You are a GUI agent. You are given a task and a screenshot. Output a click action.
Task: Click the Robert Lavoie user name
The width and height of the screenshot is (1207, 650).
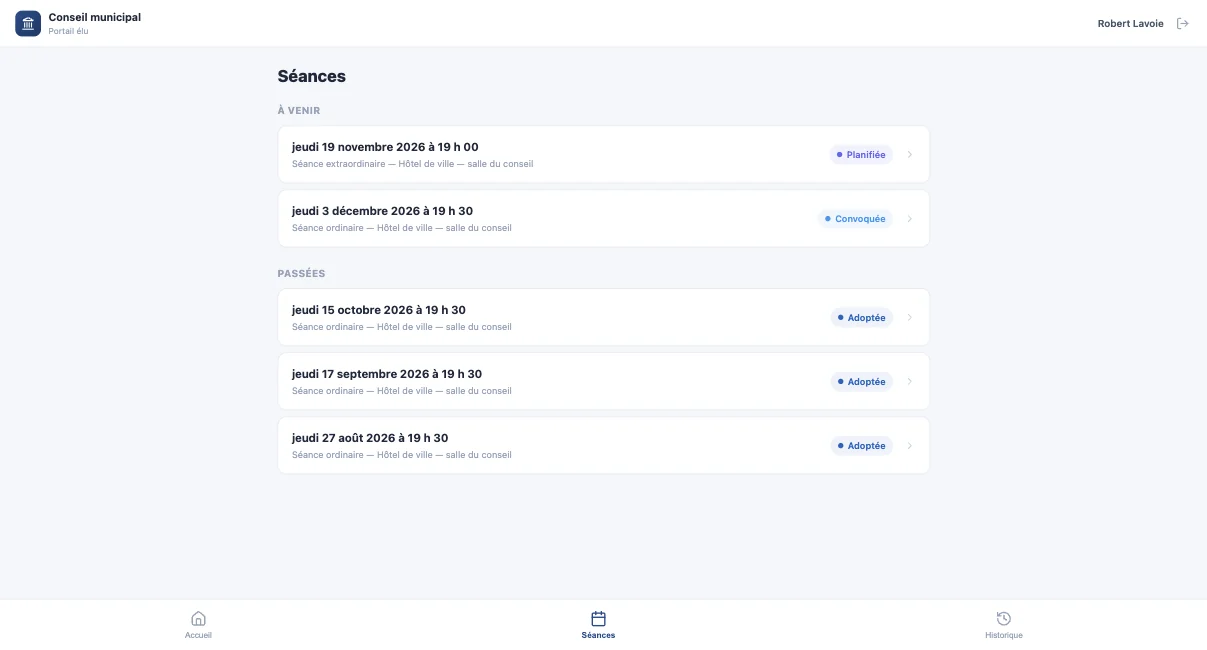1130,23
